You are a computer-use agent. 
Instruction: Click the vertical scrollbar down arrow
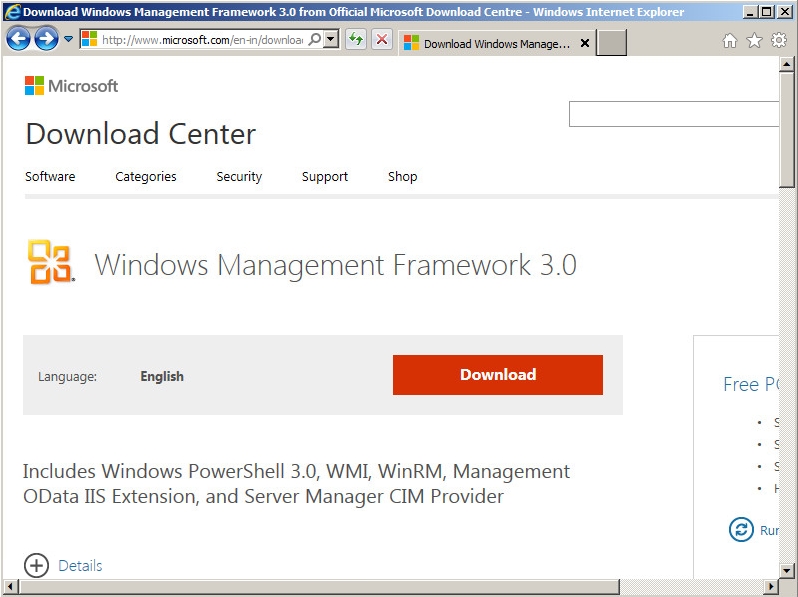point(786,571)
